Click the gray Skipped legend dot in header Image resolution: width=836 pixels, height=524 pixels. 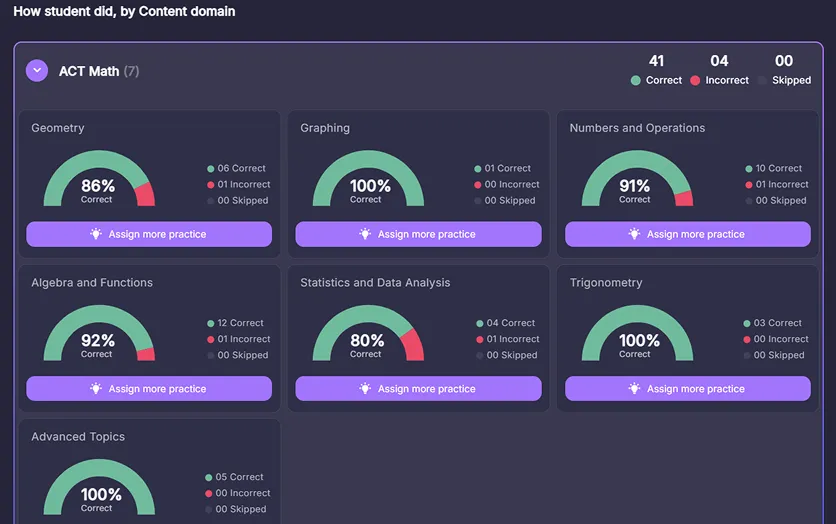coord(762,80)
